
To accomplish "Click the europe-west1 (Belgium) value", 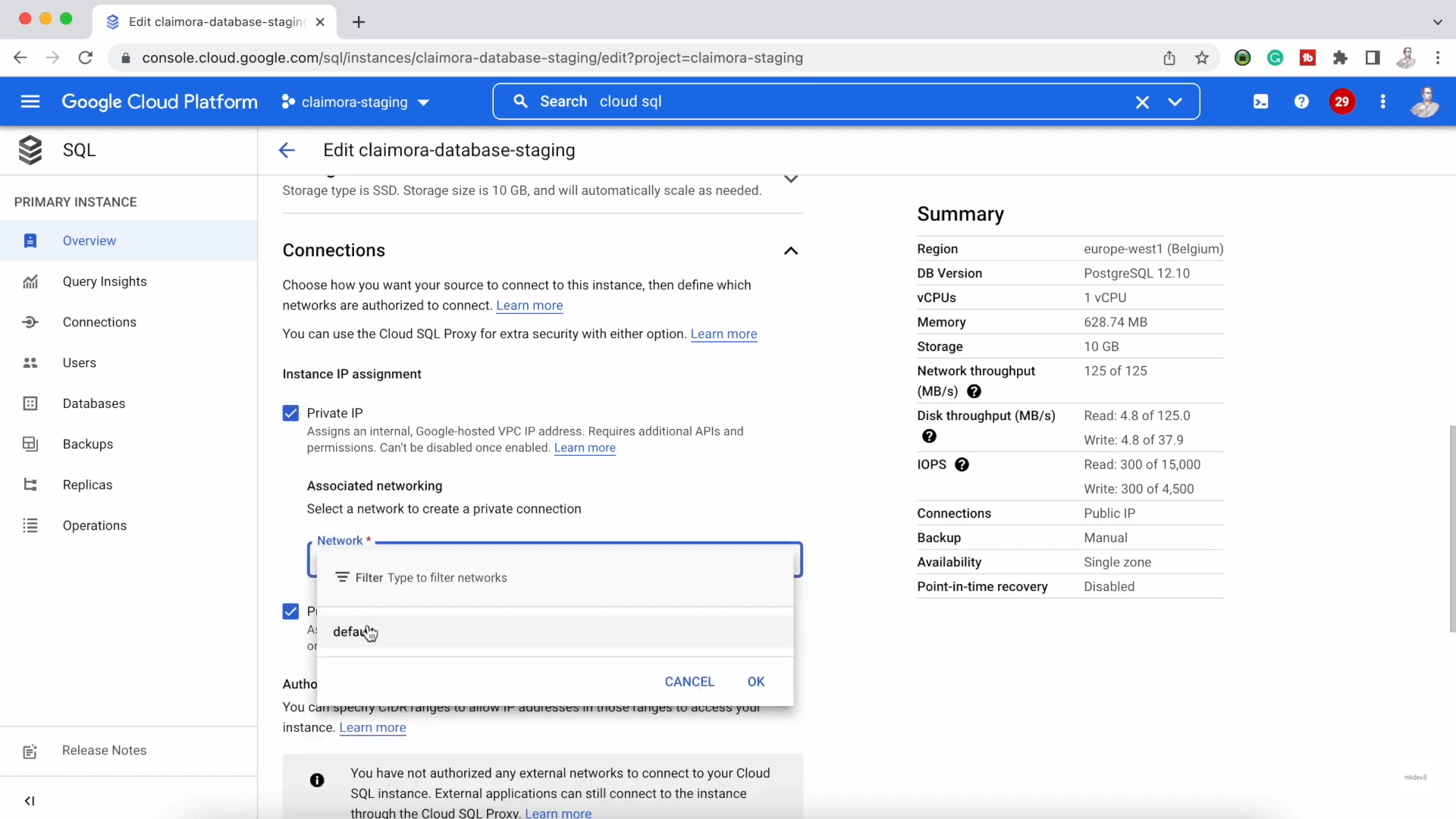I will point(1153,249).
